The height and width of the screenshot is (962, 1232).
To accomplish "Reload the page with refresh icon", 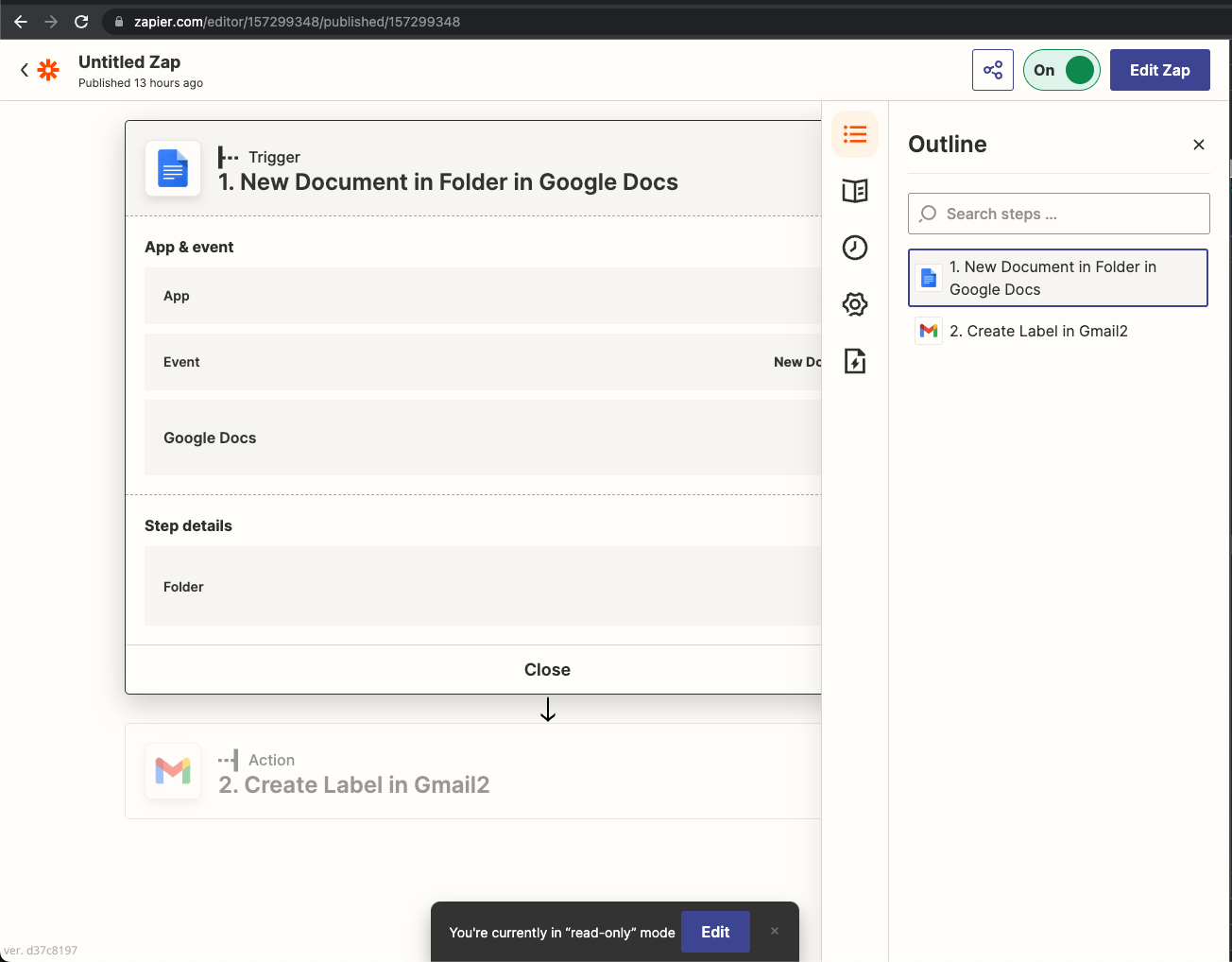I will pos(81,21).
